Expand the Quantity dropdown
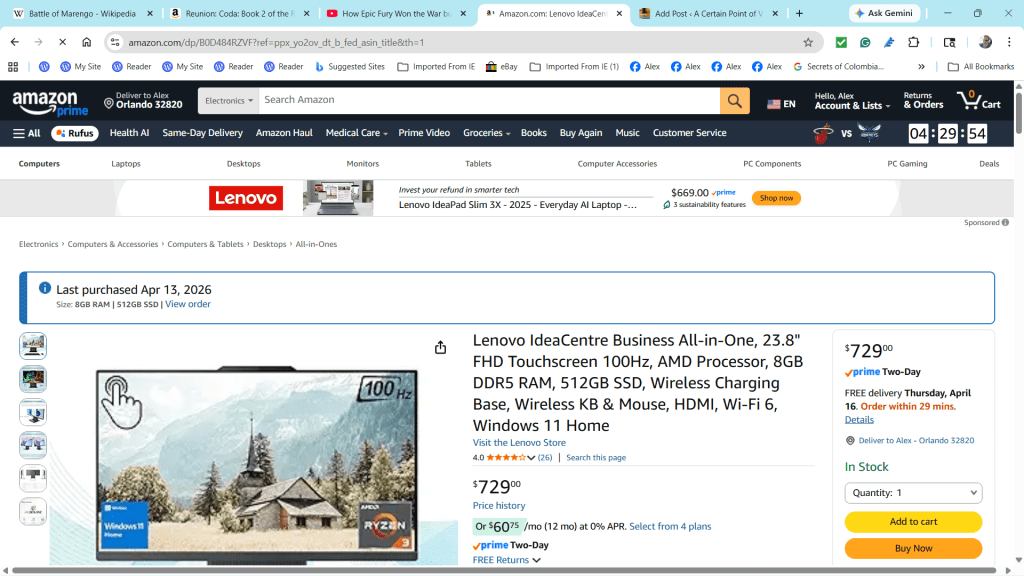 pos(913,493)
